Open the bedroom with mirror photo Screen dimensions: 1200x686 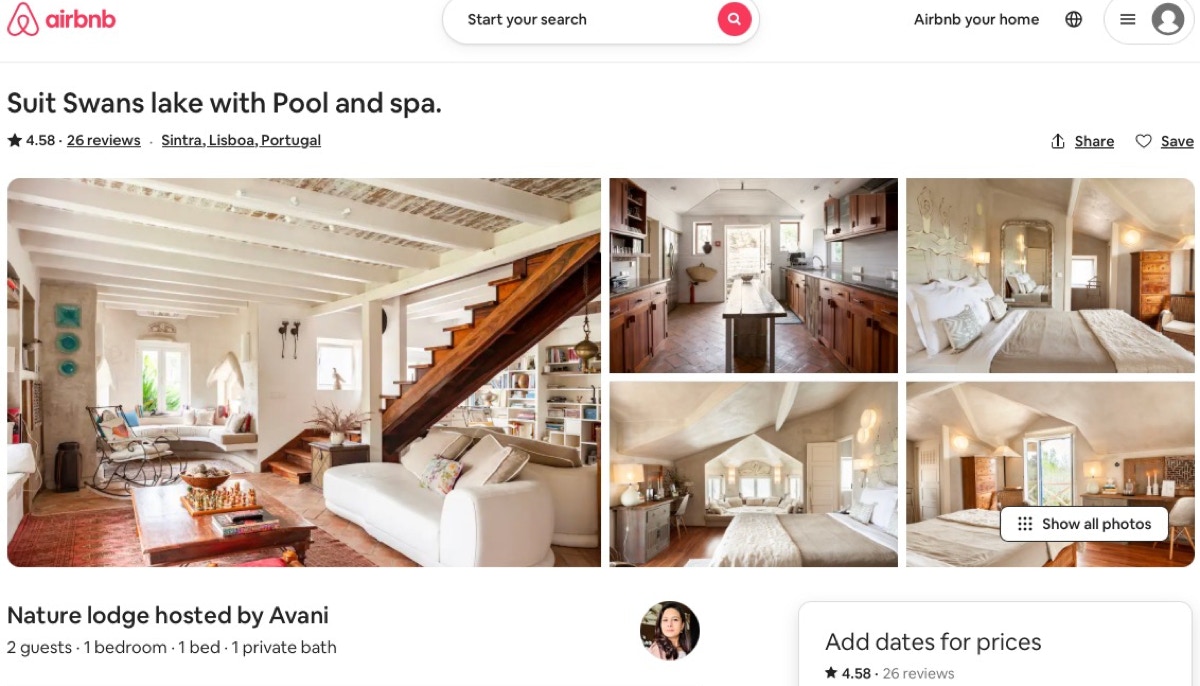[x=1050, y=275]
